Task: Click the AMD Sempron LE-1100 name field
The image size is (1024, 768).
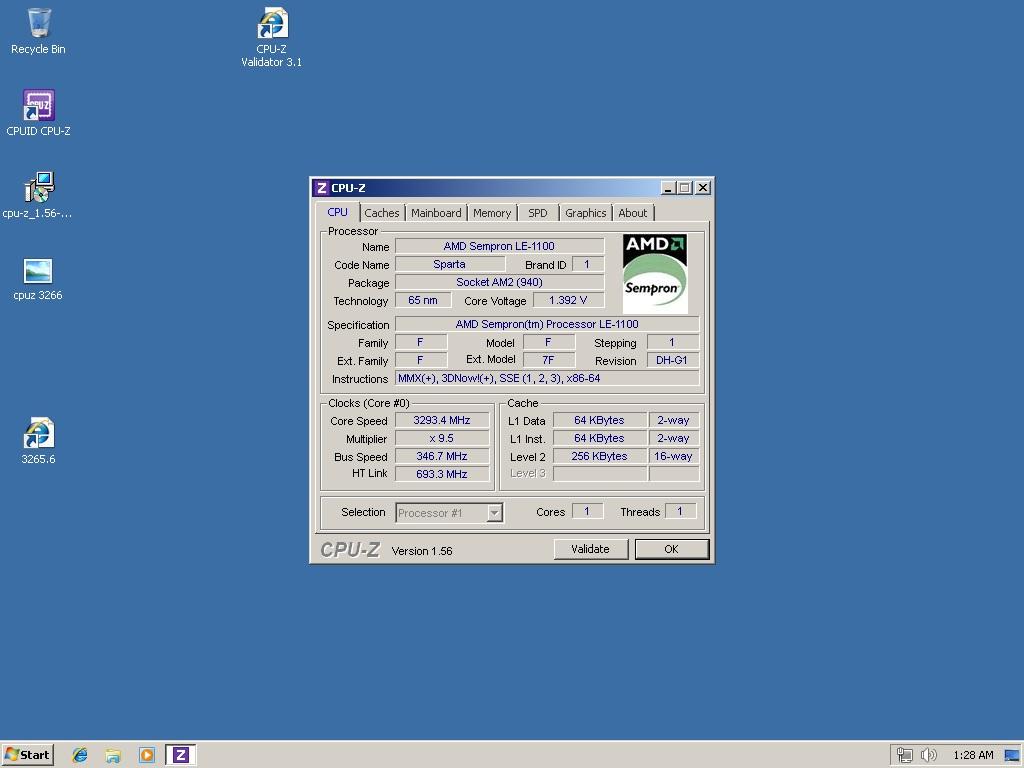Action: pyautogui.click(x=500, y=246)
